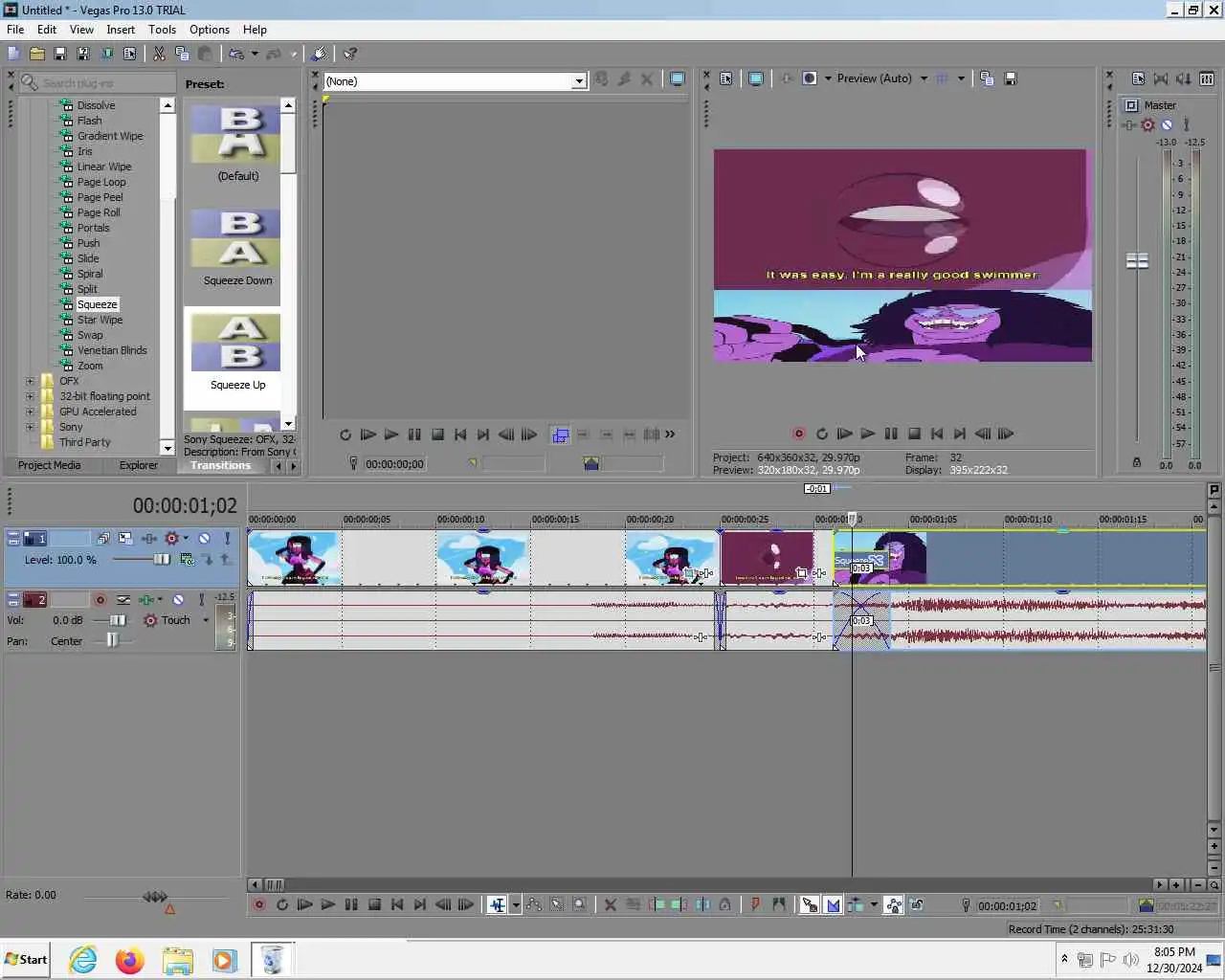Mute audio track 2
1225x980 pixels.
pos(178,599)
